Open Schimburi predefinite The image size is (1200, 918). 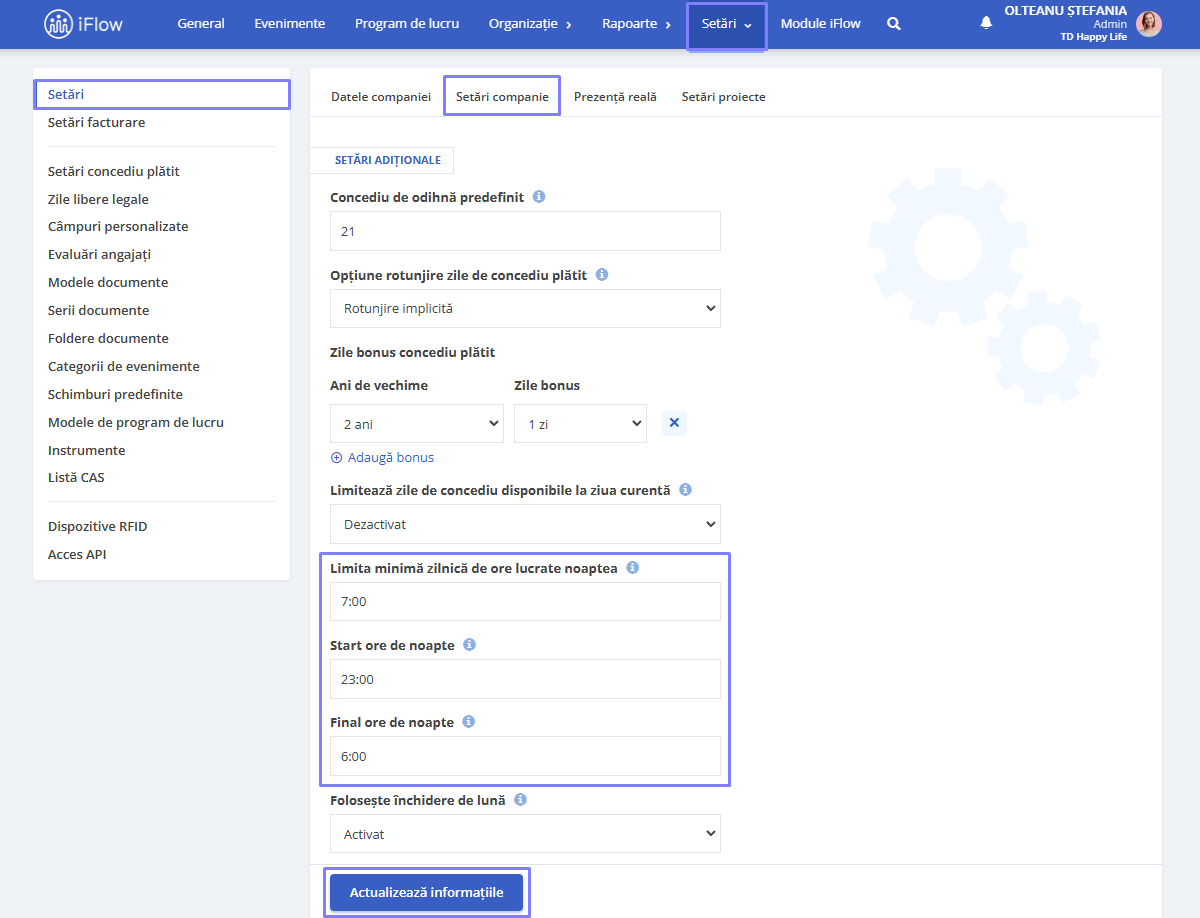(x=115, y=394)
